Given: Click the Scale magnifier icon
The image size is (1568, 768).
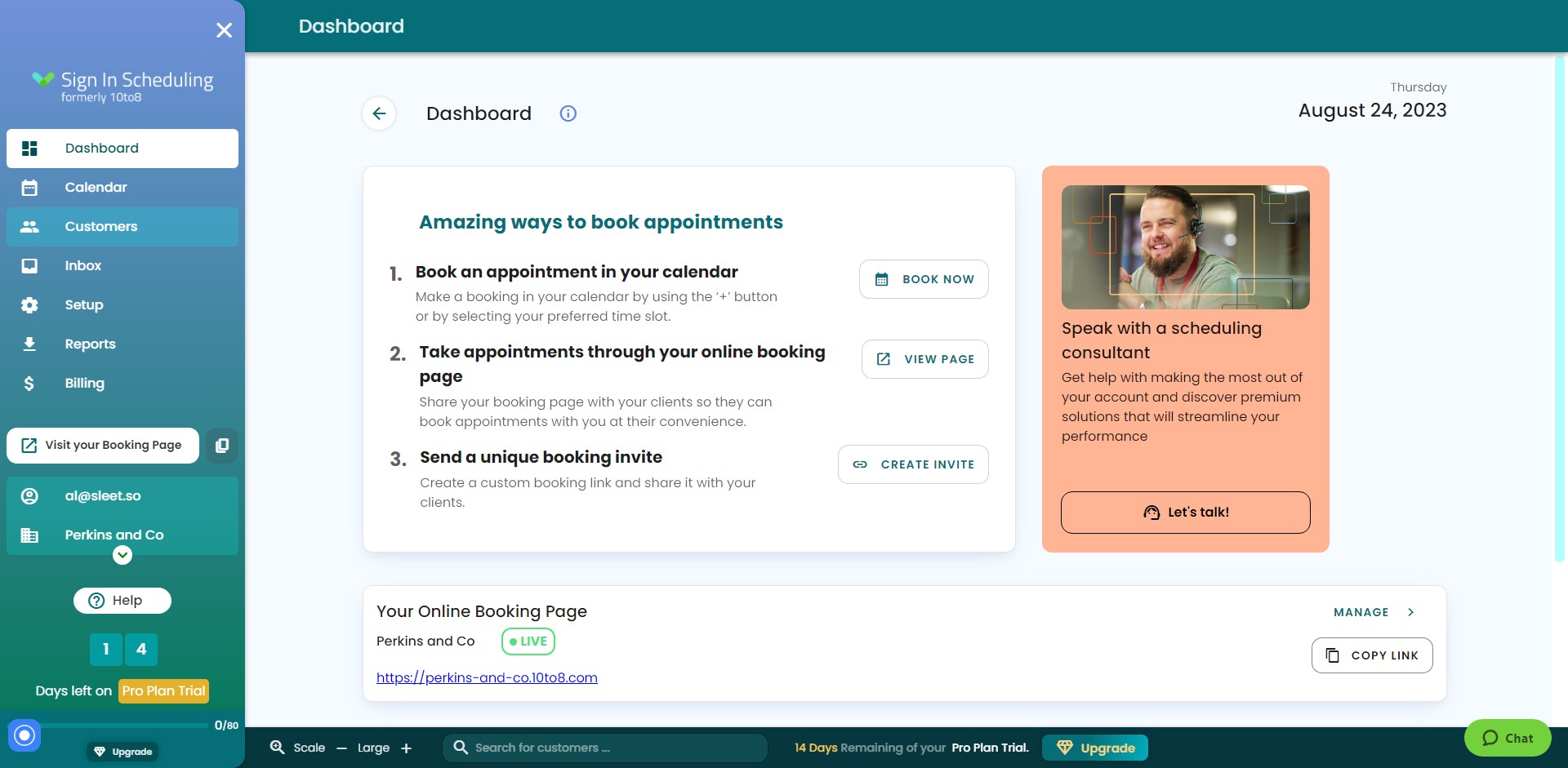Looking at the screenshot, I should tap(278, 748).
